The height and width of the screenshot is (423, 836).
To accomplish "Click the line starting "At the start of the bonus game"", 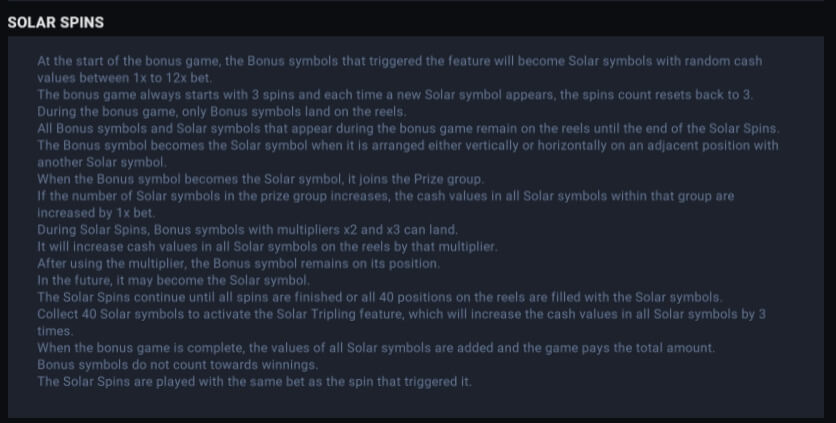I will [x=399, y=61].
